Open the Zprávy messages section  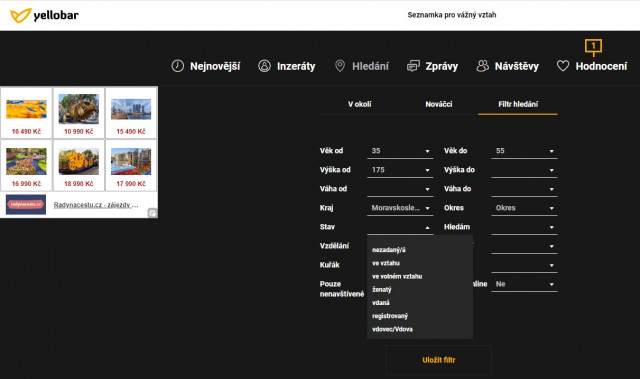point(442,66)
